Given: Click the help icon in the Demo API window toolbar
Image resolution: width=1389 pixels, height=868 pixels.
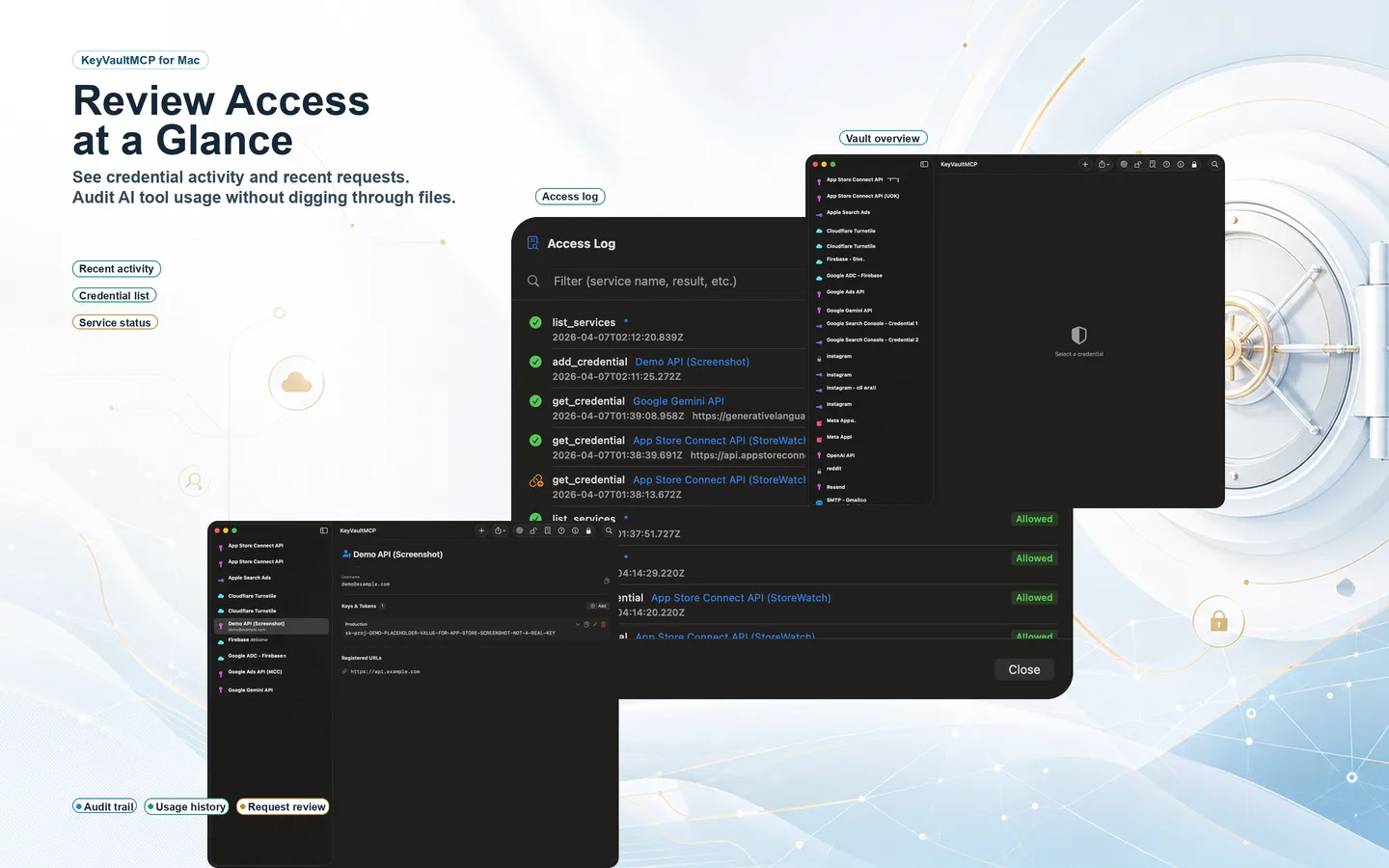Looking at the screenshot, I should (561, 530).
